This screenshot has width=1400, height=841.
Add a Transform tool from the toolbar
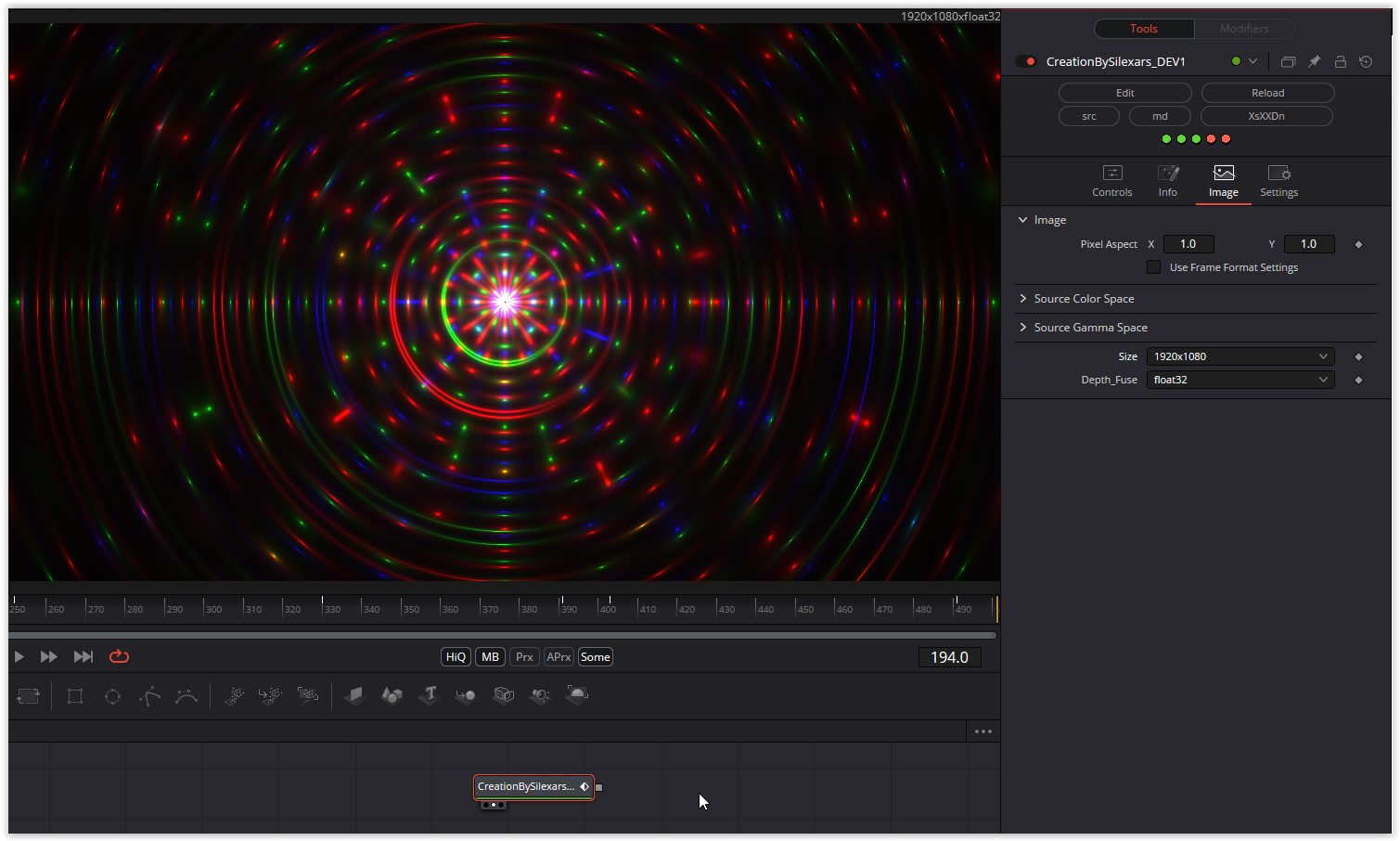[28, 695]
